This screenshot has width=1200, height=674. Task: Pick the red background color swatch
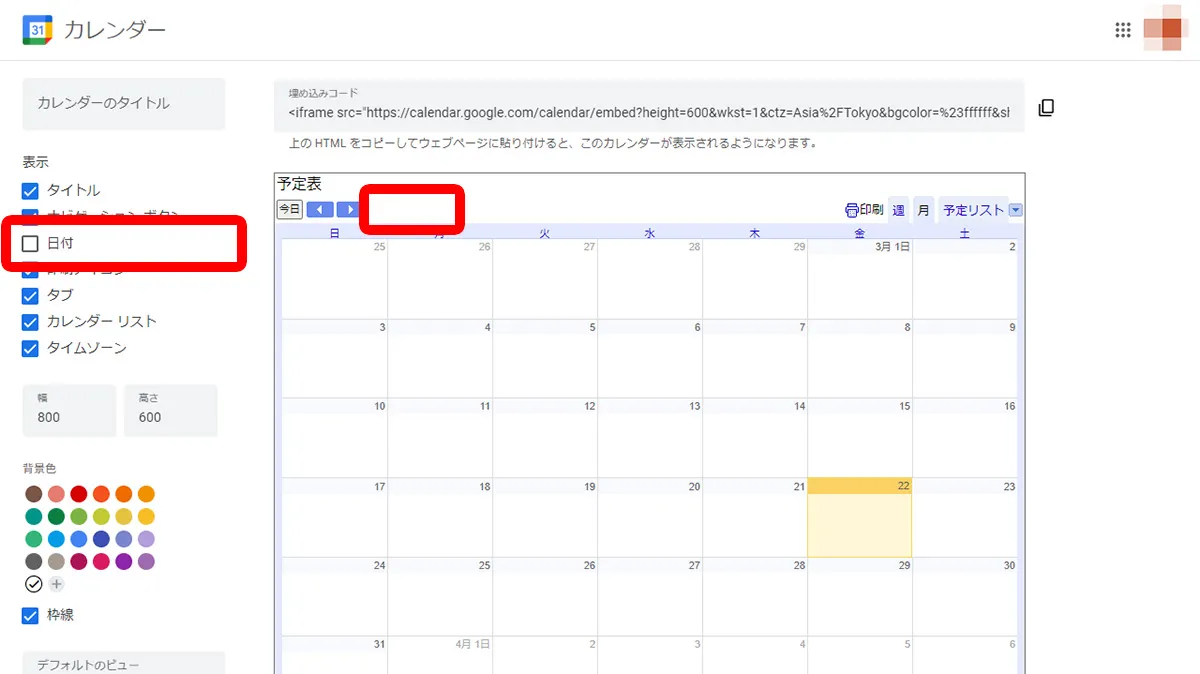pyautogui.click(x=79, y=494)
